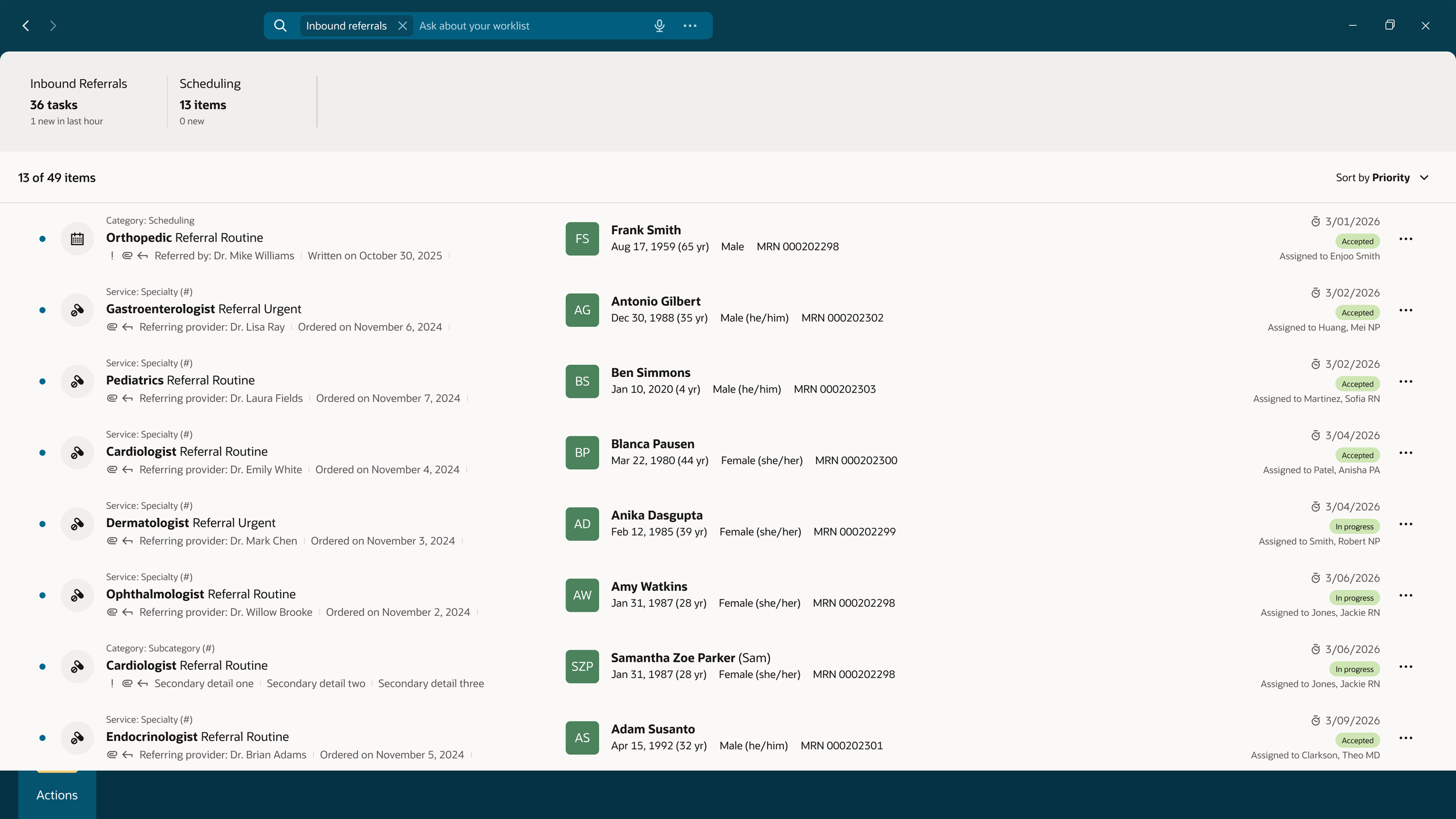Viewport: 1456px width, 819px height.
Task: Click referral icon for Dermatologist Referral Urgent
Action: tap(77, 524)
